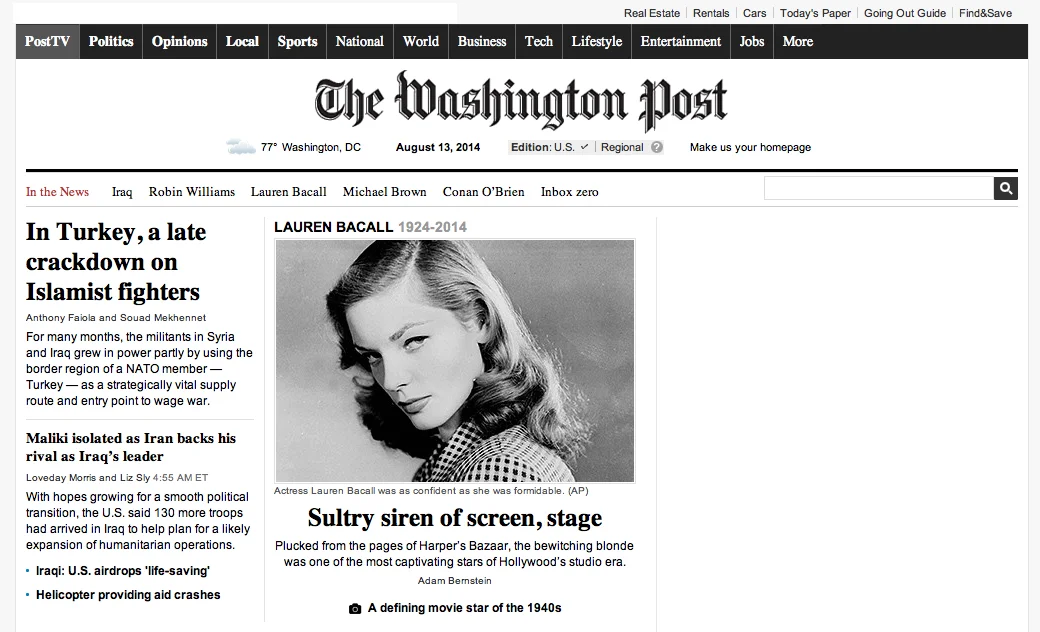This screenshot has width=1040, height=632.
Task: Open the Robin Williams trending topic
Action: coord(192,192)
